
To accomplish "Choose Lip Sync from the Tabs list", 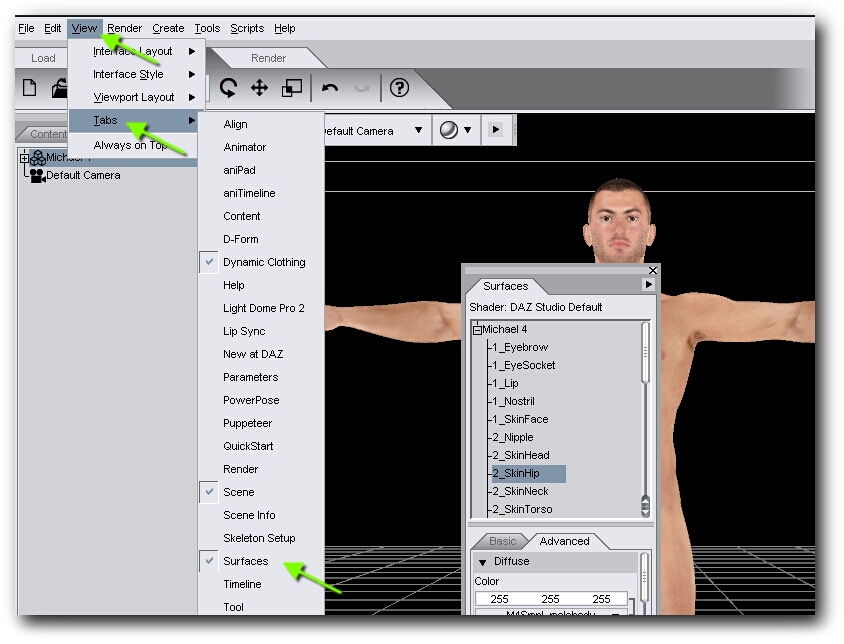I will point(262,331).
